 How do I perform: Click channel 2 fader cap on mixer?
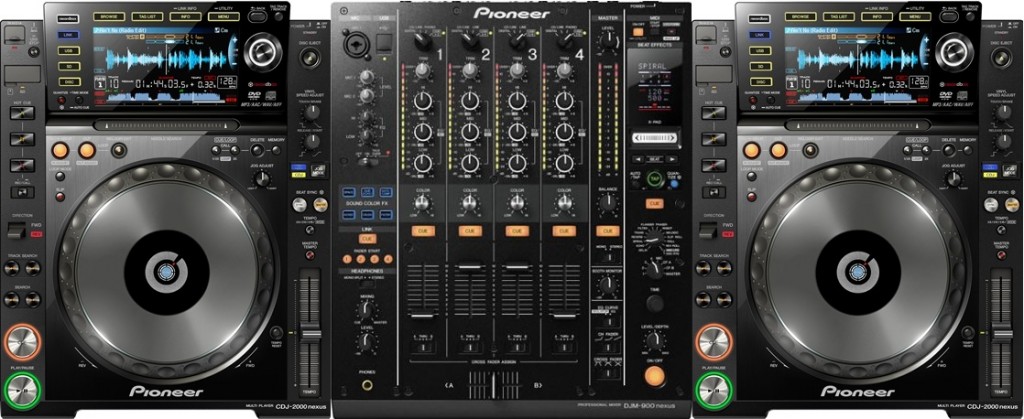coord(470,266)
